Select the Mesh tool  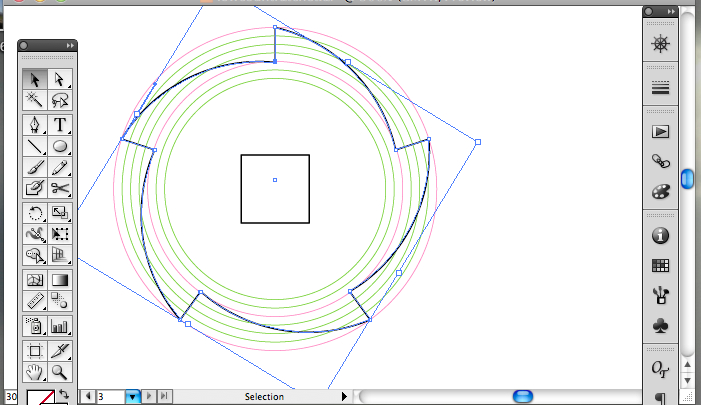[35, 280]
